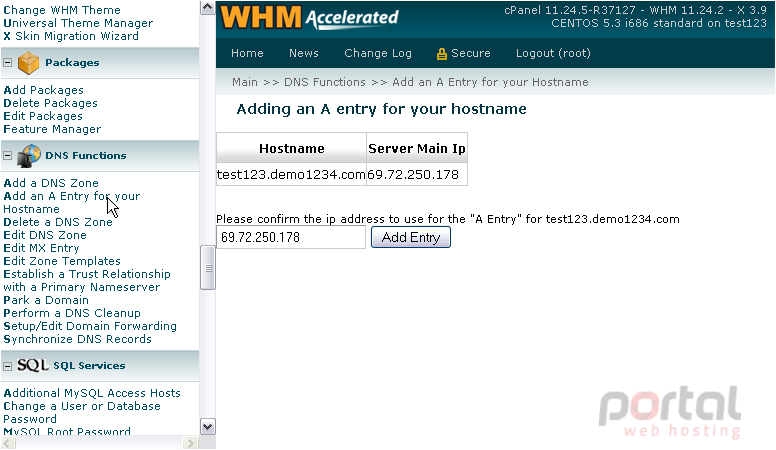Viewport: 776px width, 450px height.
Task: Go to Main in breadcrumb
Action: pos(245,82)
